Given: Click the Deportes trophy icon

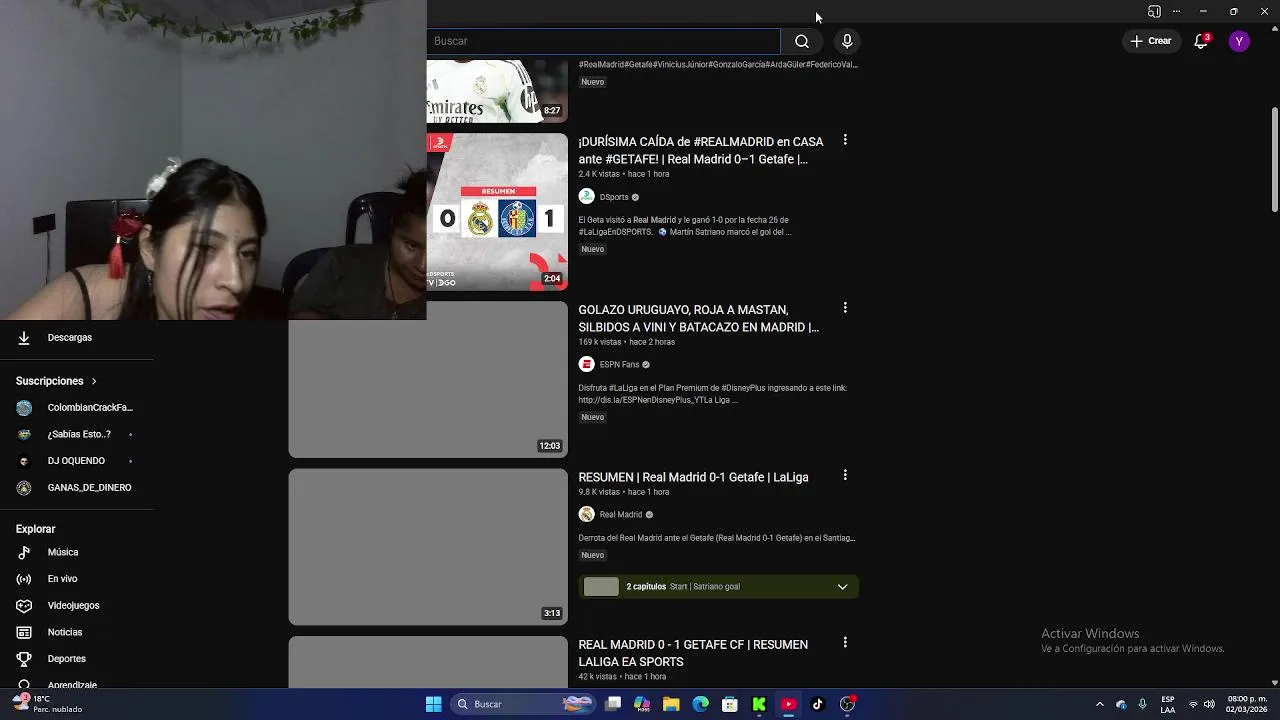Looking at the screenshot, I should (x=24, y=659).
